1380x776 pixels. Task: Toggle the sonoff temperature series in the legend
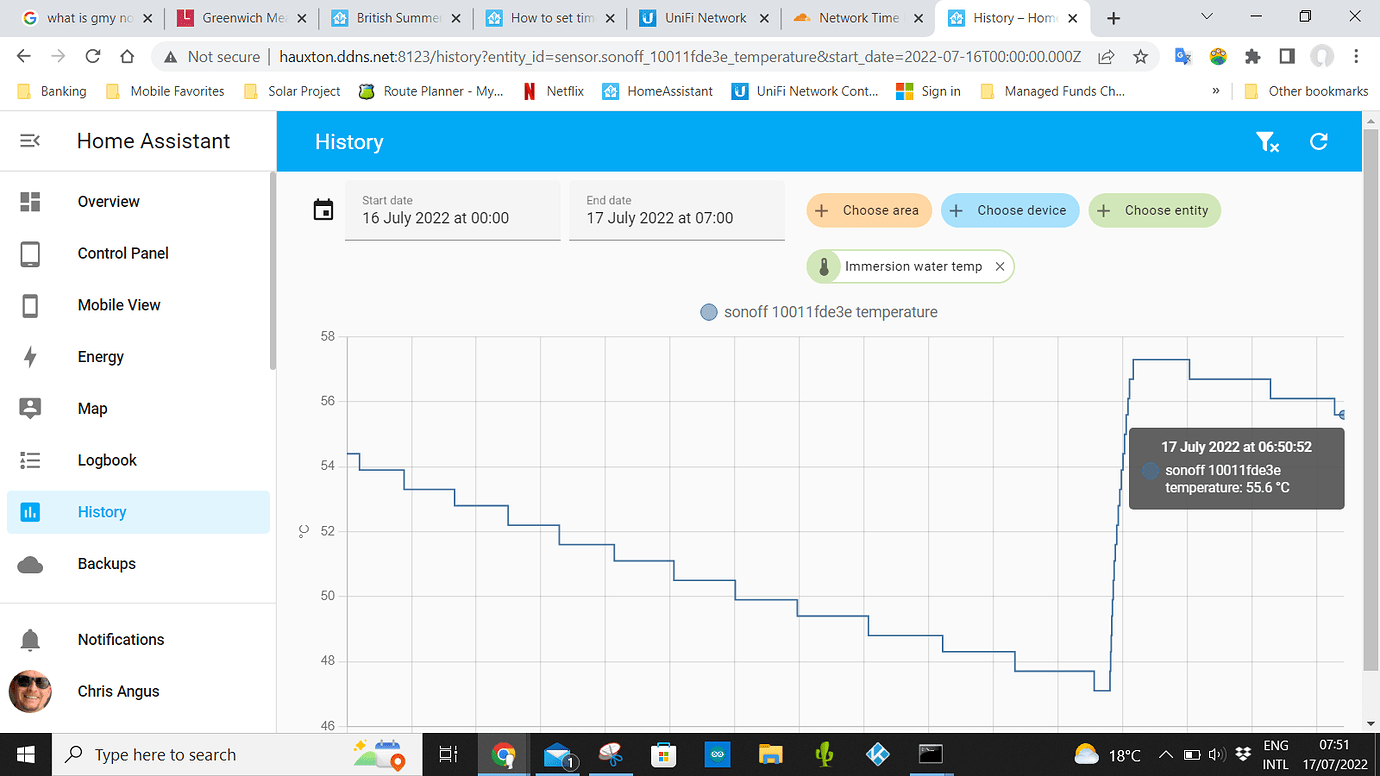(x=819, y=312)
